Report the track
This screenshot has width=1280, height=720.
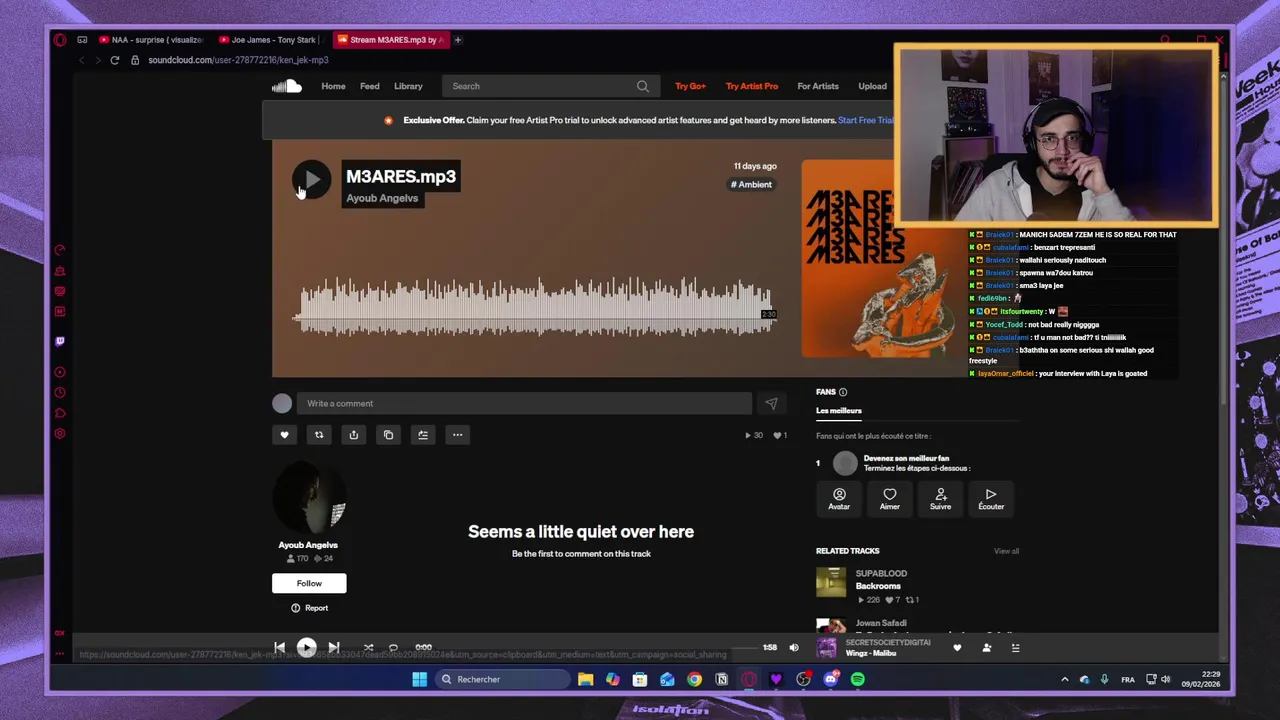coord(309,608)
